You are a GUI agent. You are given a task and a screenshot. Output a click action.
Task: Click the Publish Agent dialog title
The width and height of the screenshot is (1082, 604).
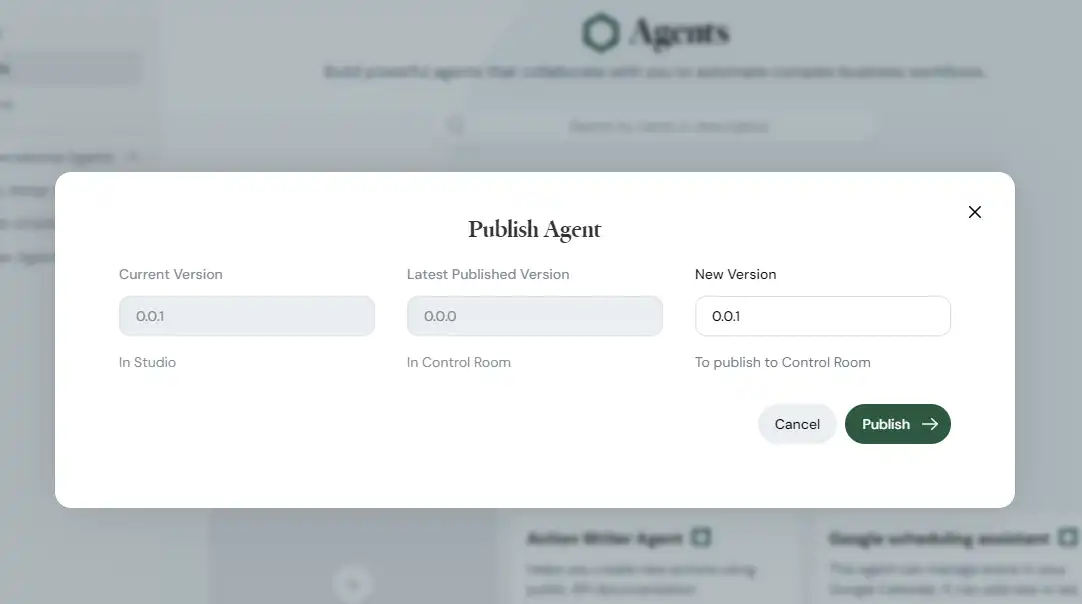[534, 229]
